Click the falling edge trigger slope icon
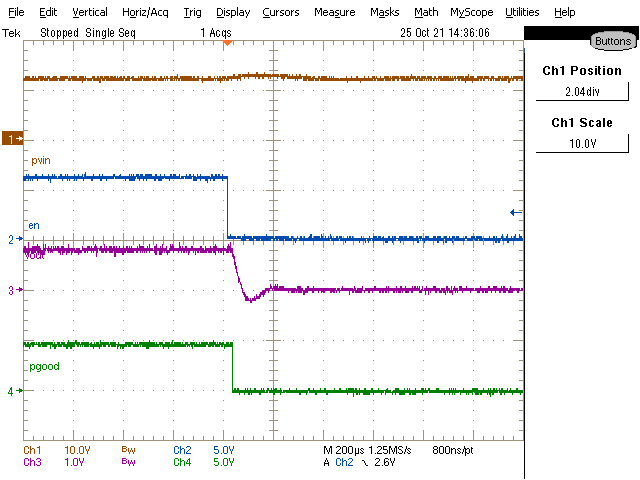 [364, 462]
